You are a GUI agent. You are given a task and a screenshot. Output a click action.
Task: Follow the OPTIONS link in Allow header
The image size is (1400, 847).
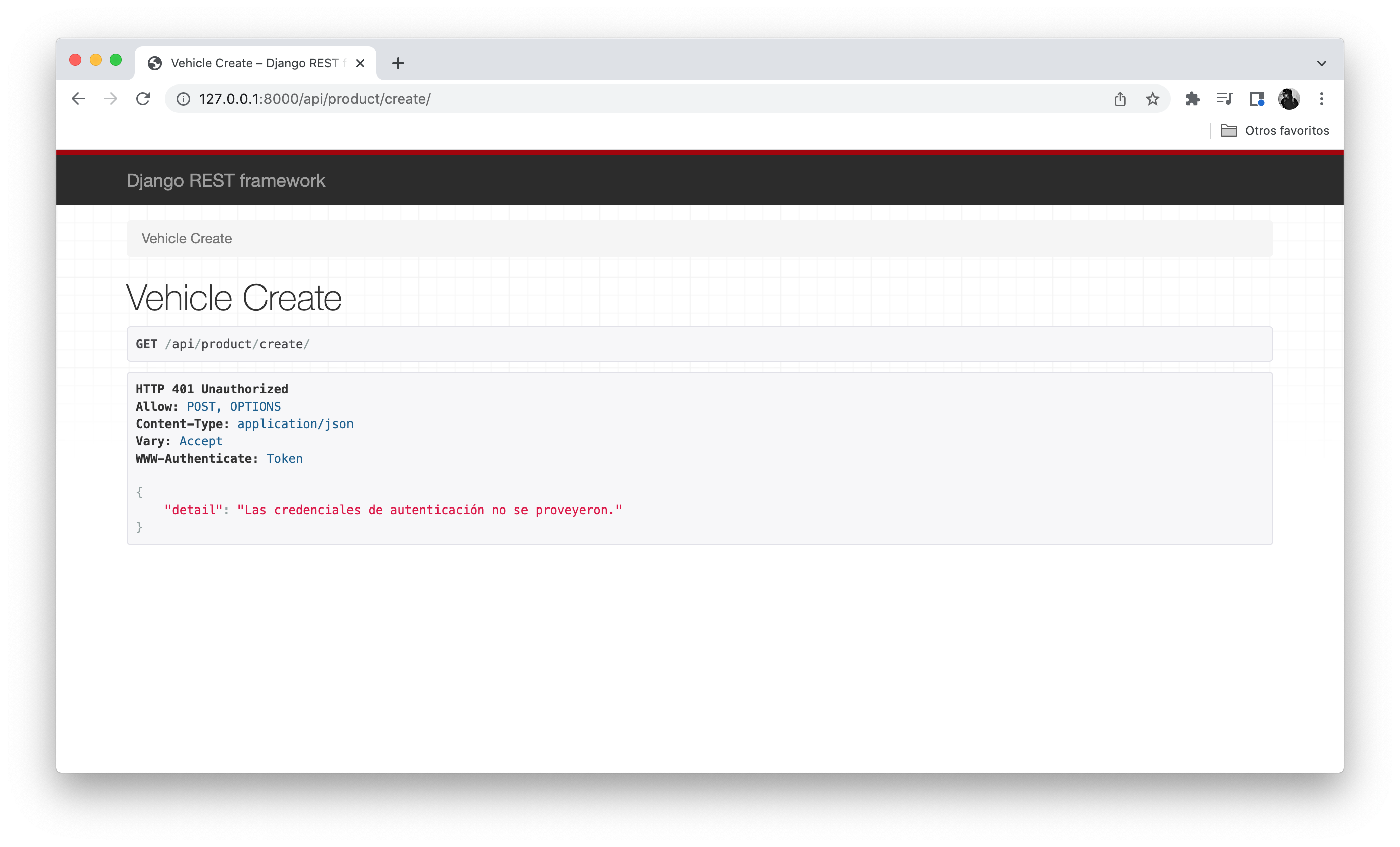tap(254, 406)
